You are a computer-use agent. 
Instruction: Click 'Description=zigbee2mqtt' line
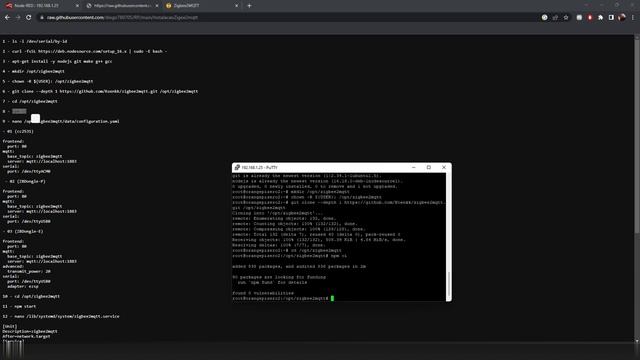coord(30,331)
